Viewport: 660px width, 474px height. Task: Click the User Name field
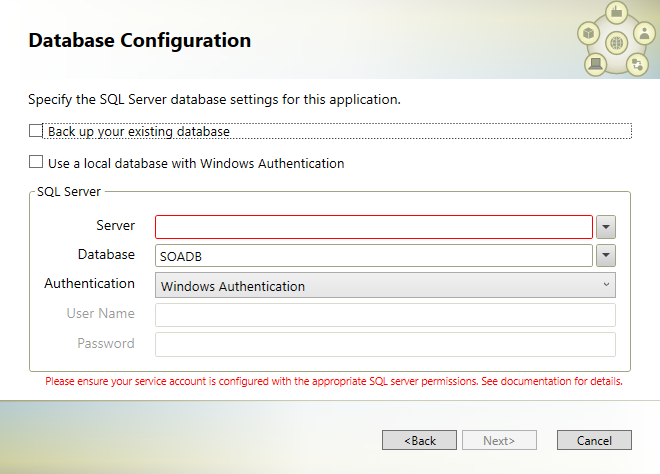click(x=385, y=315)
